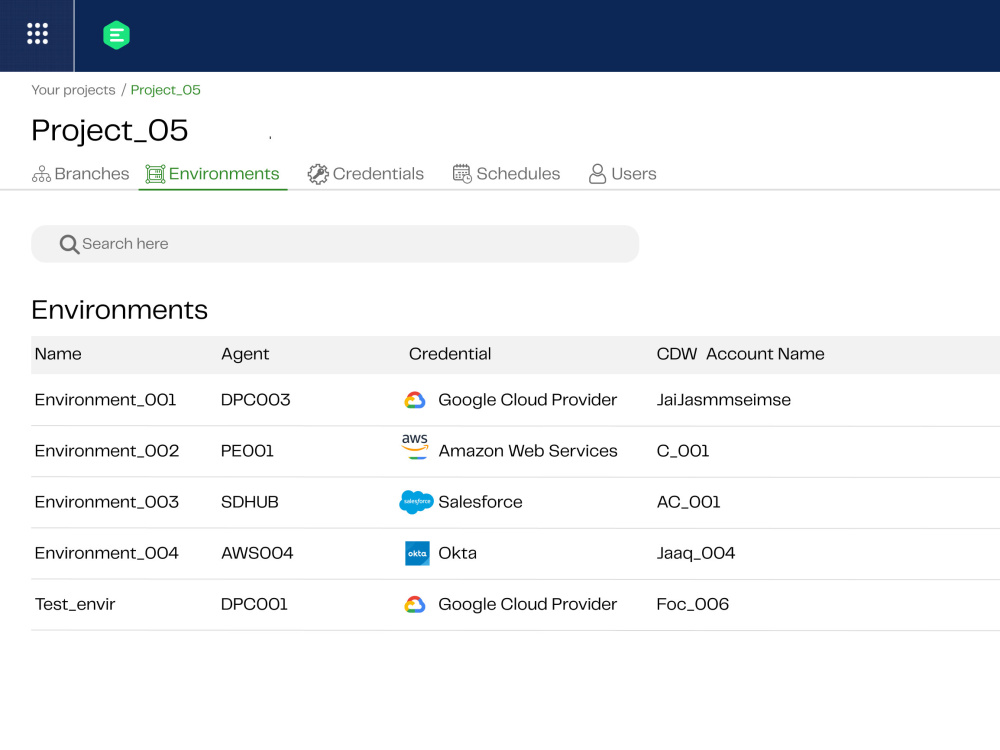This screenshot has height=750, width=1000.
Task: Click the Okta logo icon
Action: (418, 553)
